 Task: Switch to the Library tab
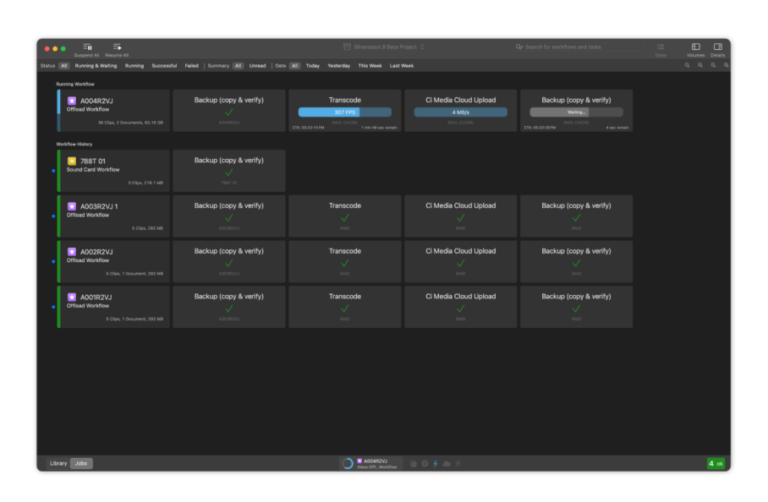tap(58, 463)
